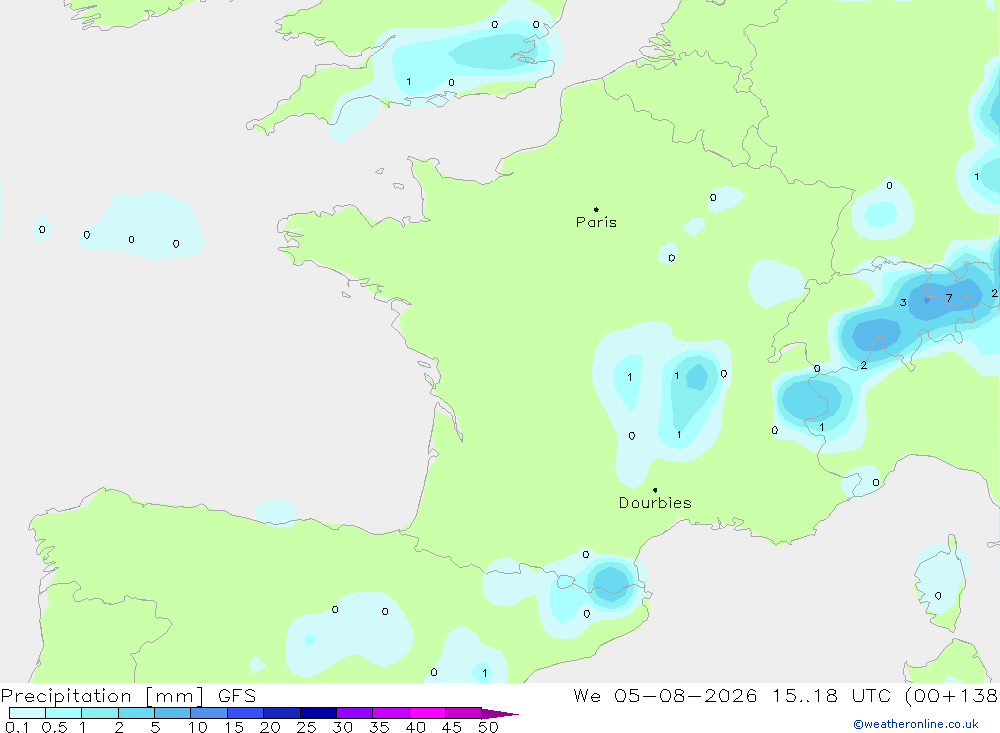This screenshot has width=1000, height=733.
Task: Pick the 15–20 mm legend color swatch
Action: point(246,713)
